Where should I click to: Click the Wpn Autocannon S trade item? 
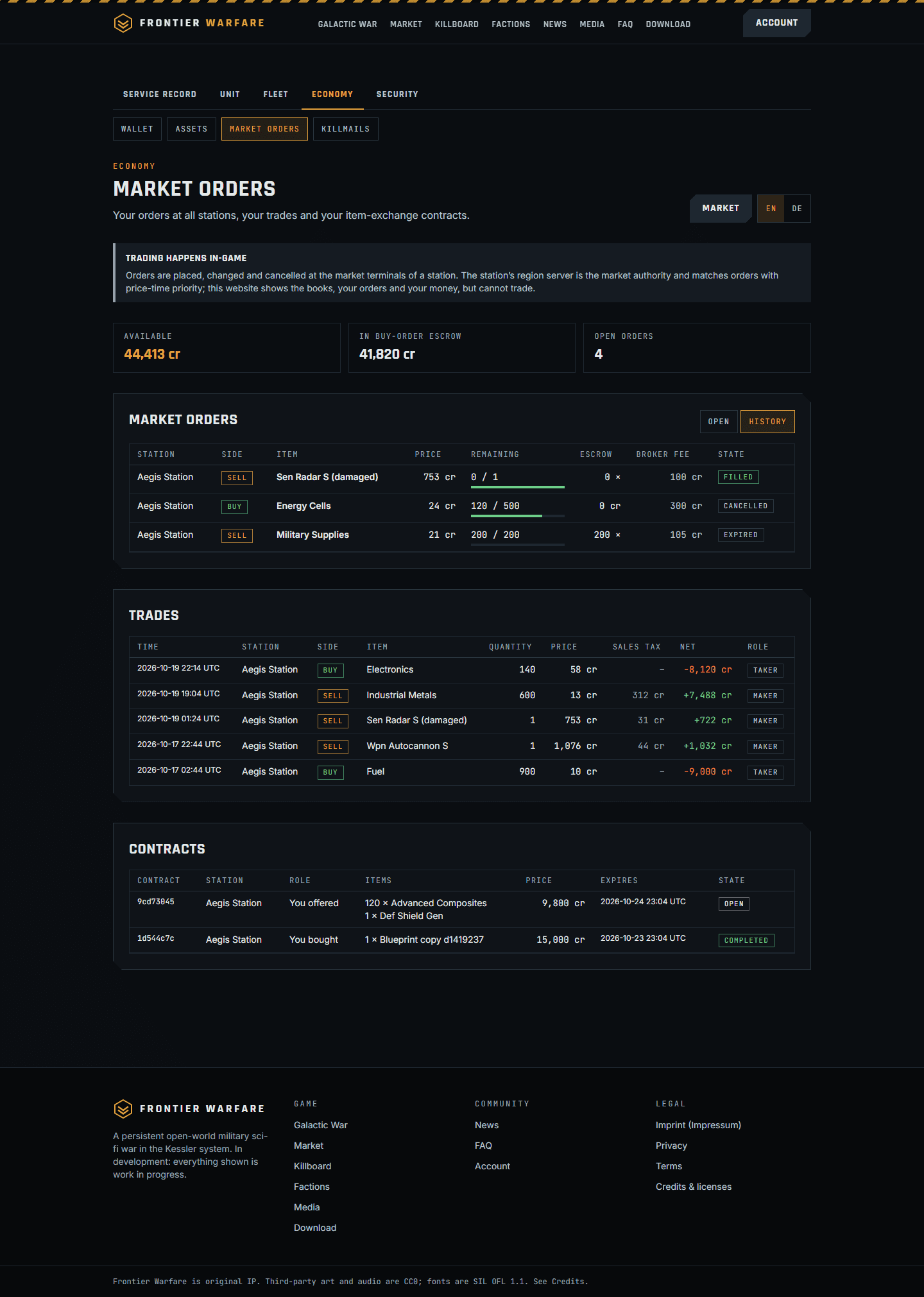tap(407, 746)
